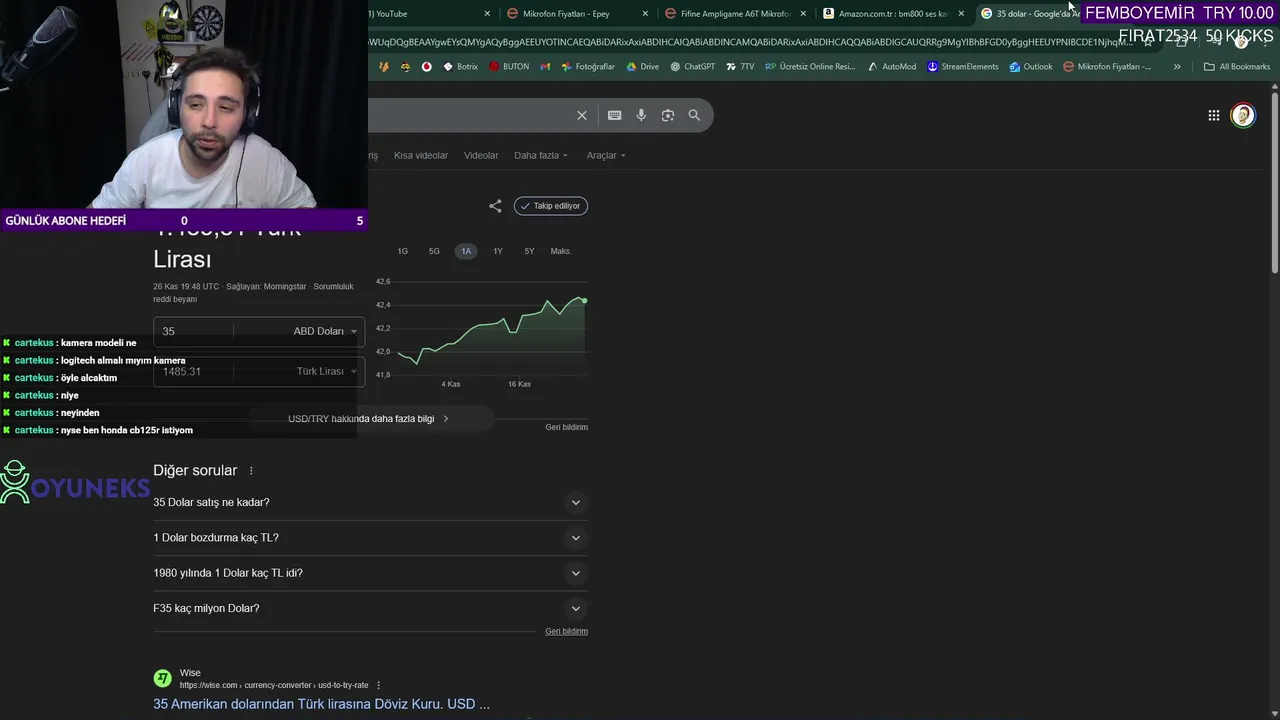This screenshot has height=720, width=1280.
Task: Open the Türk Lirası currency dropdown
Action: [x=326, y=371]
